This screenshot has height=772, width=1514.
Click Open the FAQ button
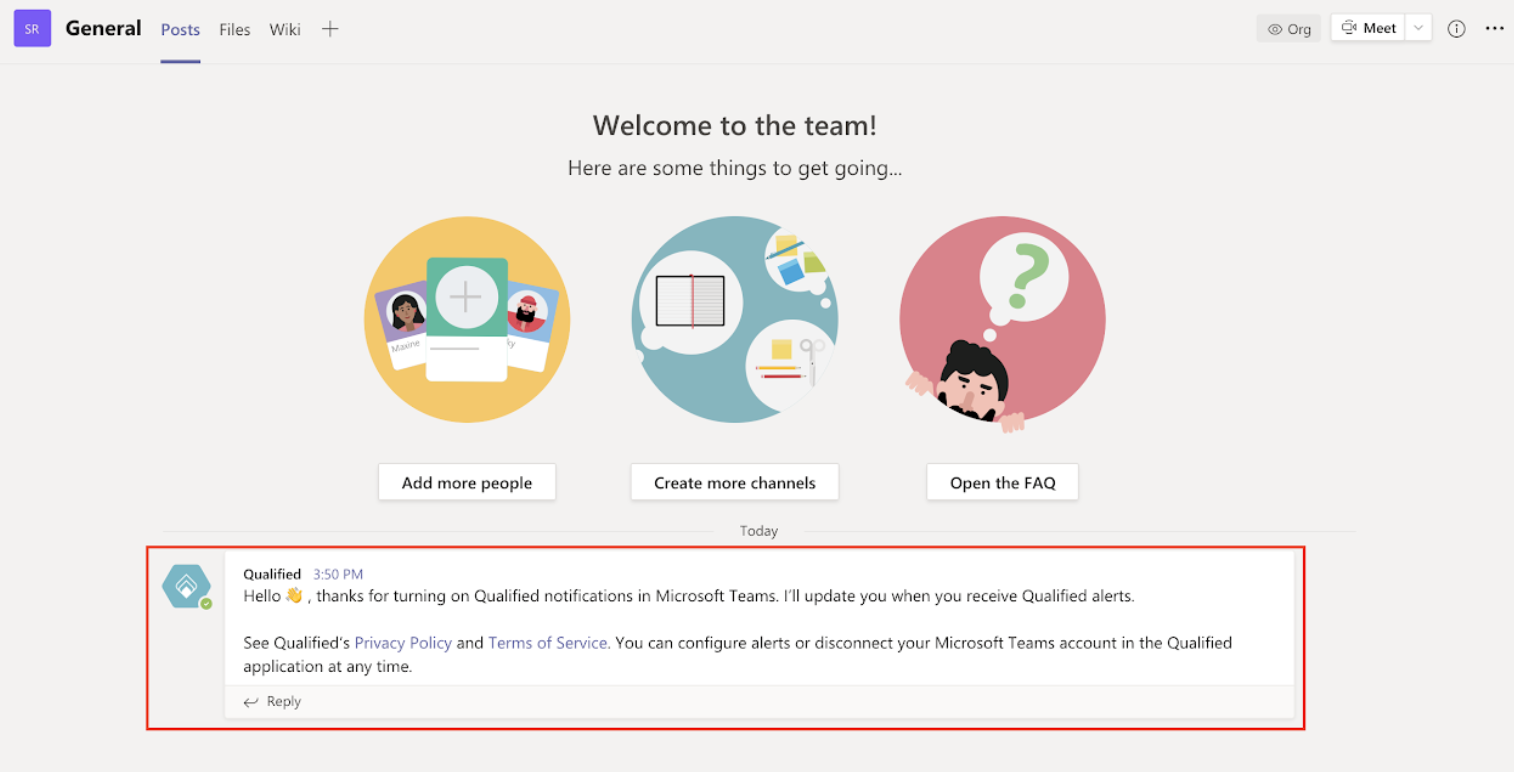(1002, 482)
